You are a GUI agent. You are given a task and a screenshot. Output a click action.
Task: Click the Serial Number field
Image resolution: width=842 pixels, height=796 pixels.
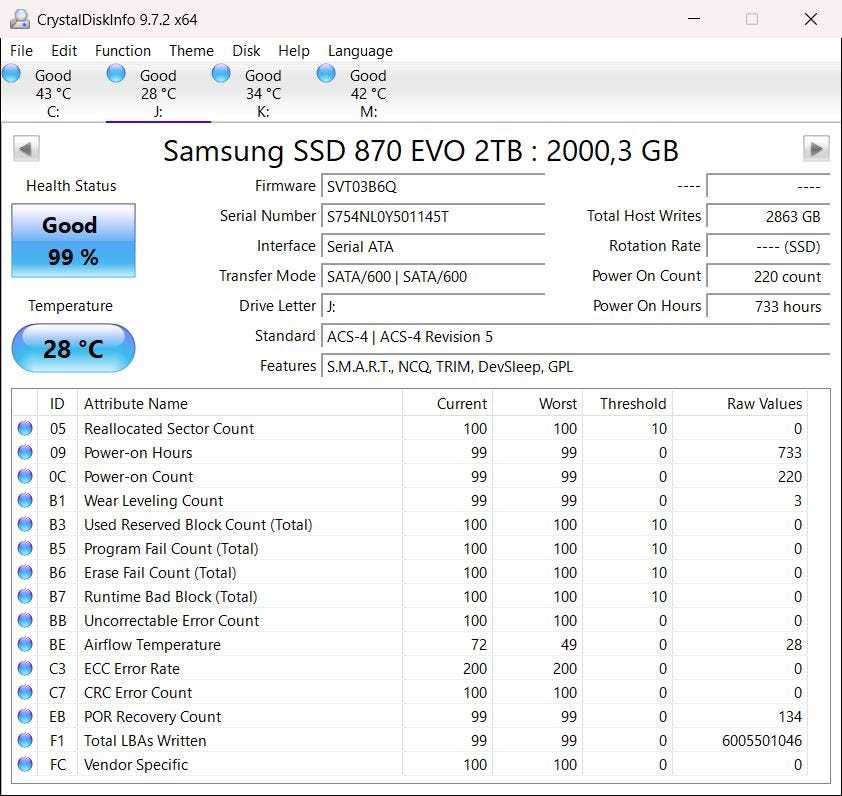coord(434,217)
